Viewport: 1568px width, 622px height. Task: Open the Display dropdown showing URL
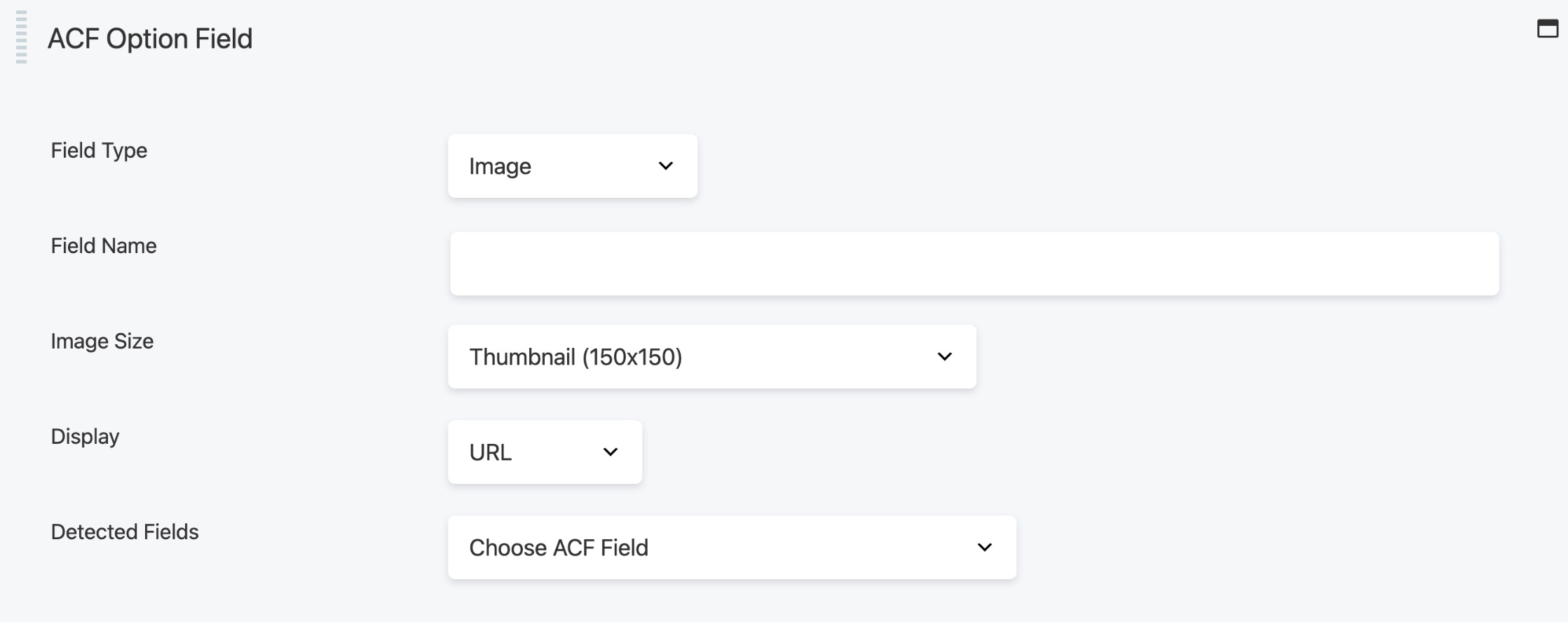(544, 452)
